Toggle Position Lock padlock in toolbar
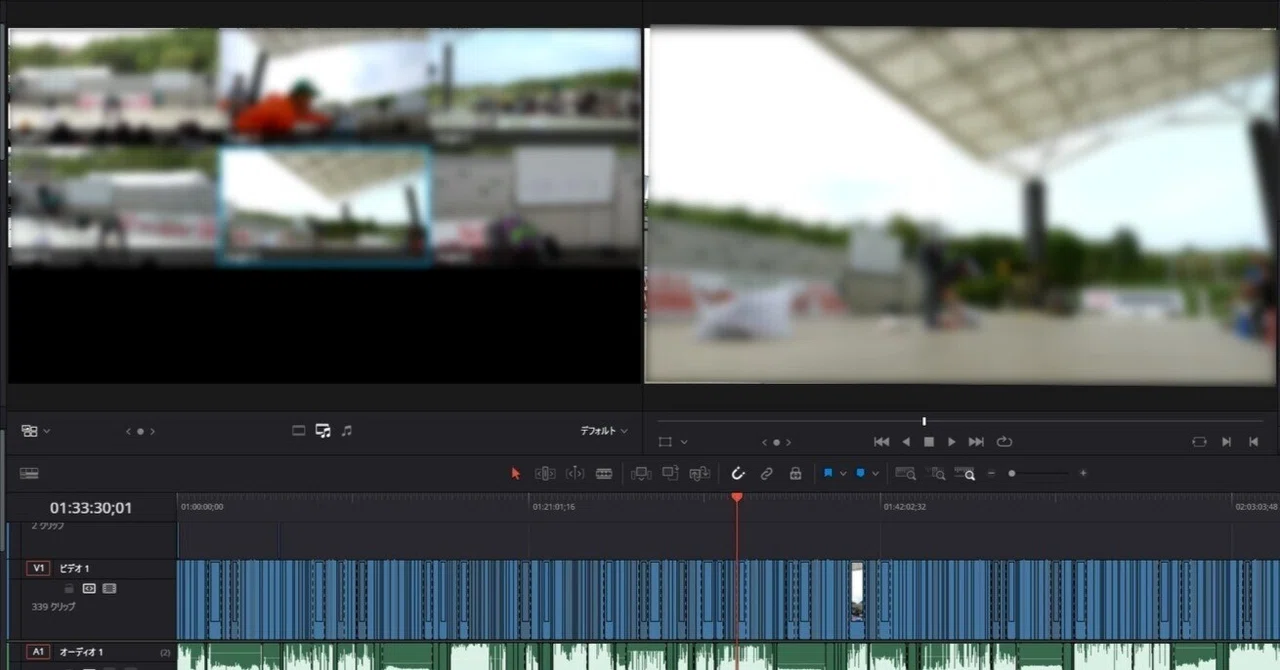The height and width of the screenshot is (670, 1280). (795, 473)
